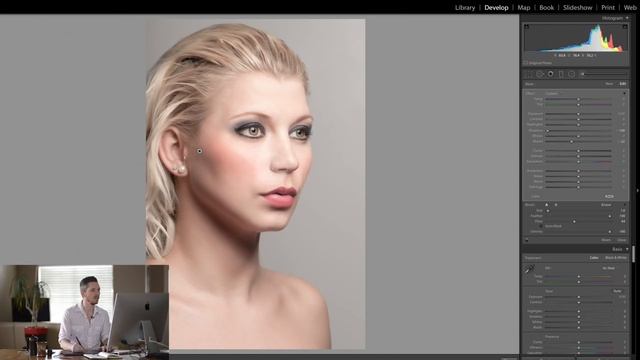
Task: Open the Develop module
Action: tap(496, 7)
